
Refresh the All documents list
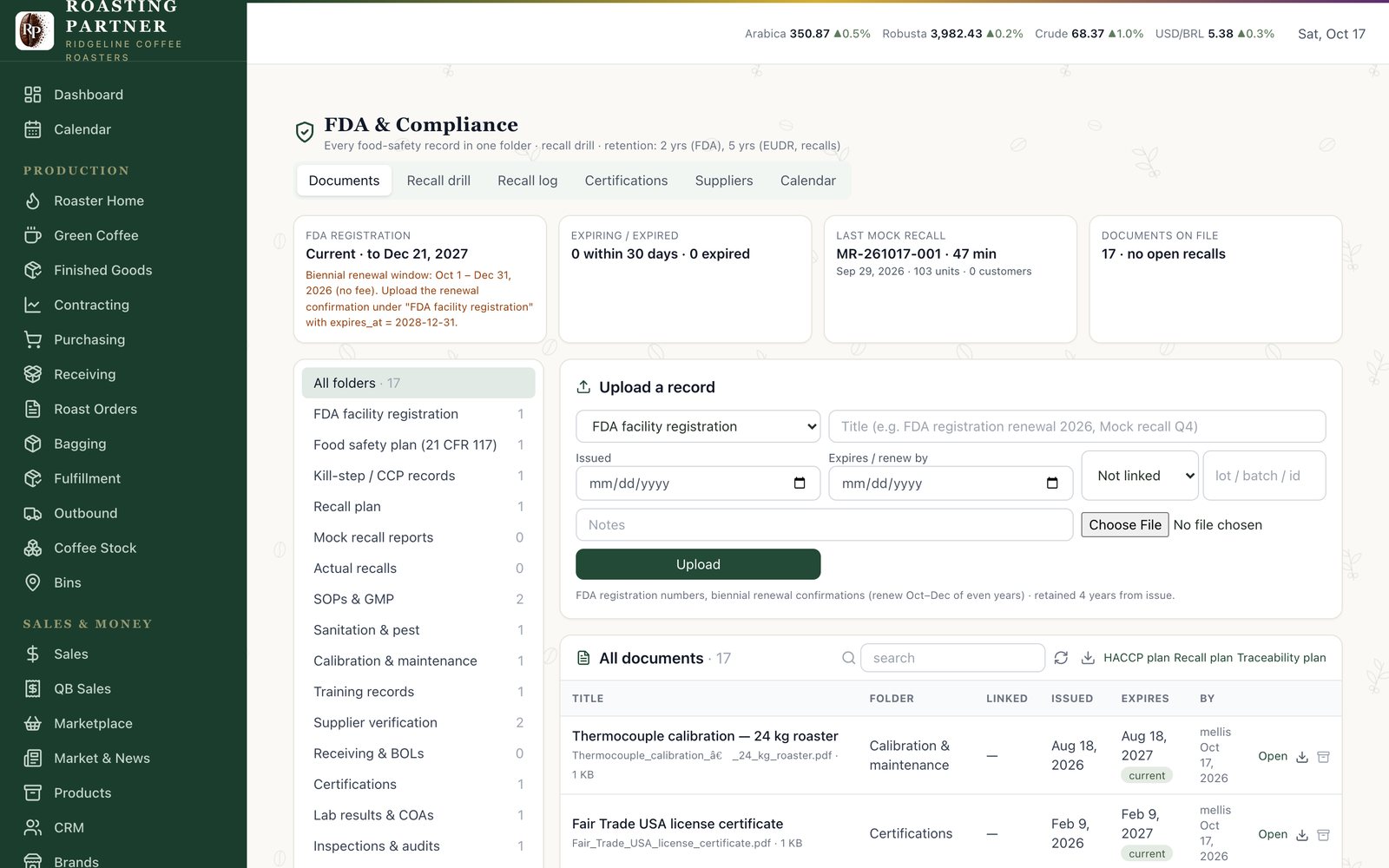click(x=1061, y=658)
